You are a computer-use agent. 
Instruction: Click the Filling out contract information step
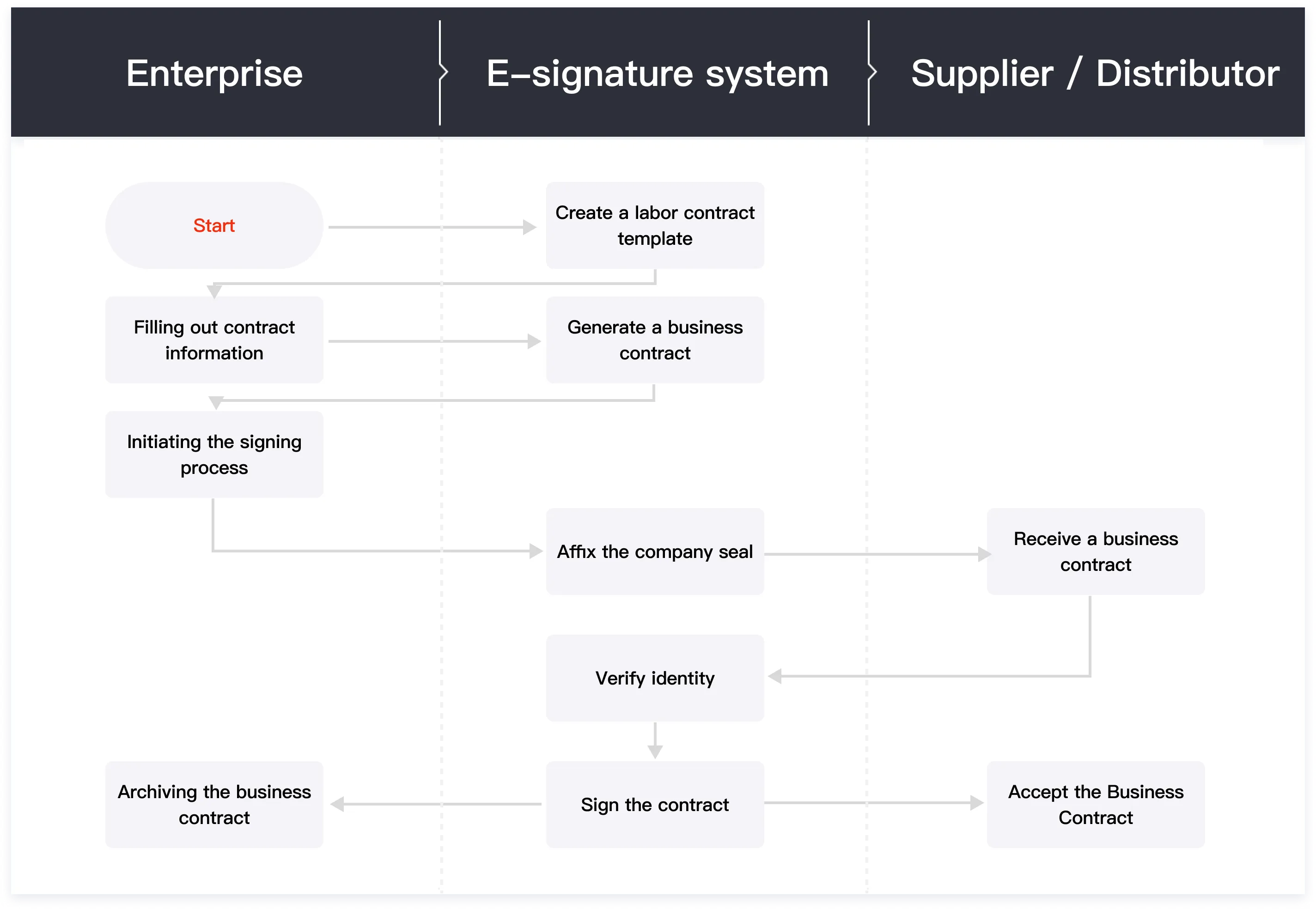click(x=213, y=340)
